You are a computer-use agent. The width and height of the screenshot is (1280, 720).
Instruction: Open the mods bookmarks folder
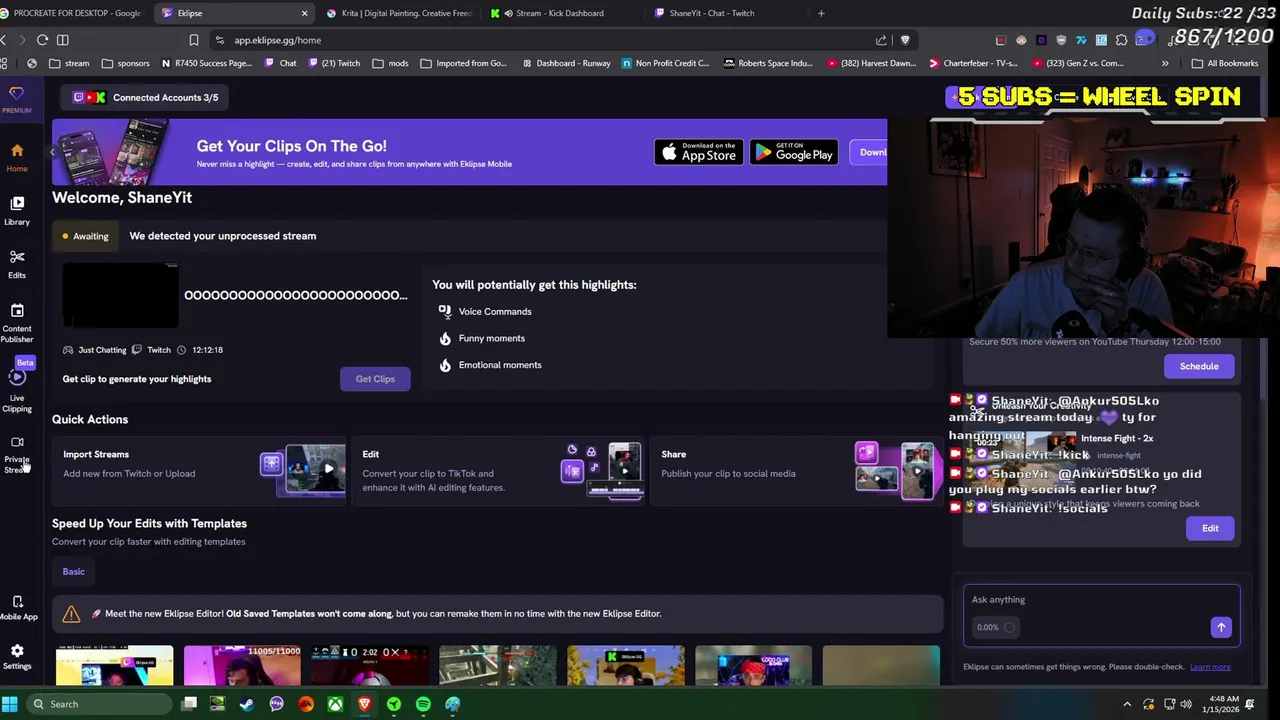tap(390, 63)
